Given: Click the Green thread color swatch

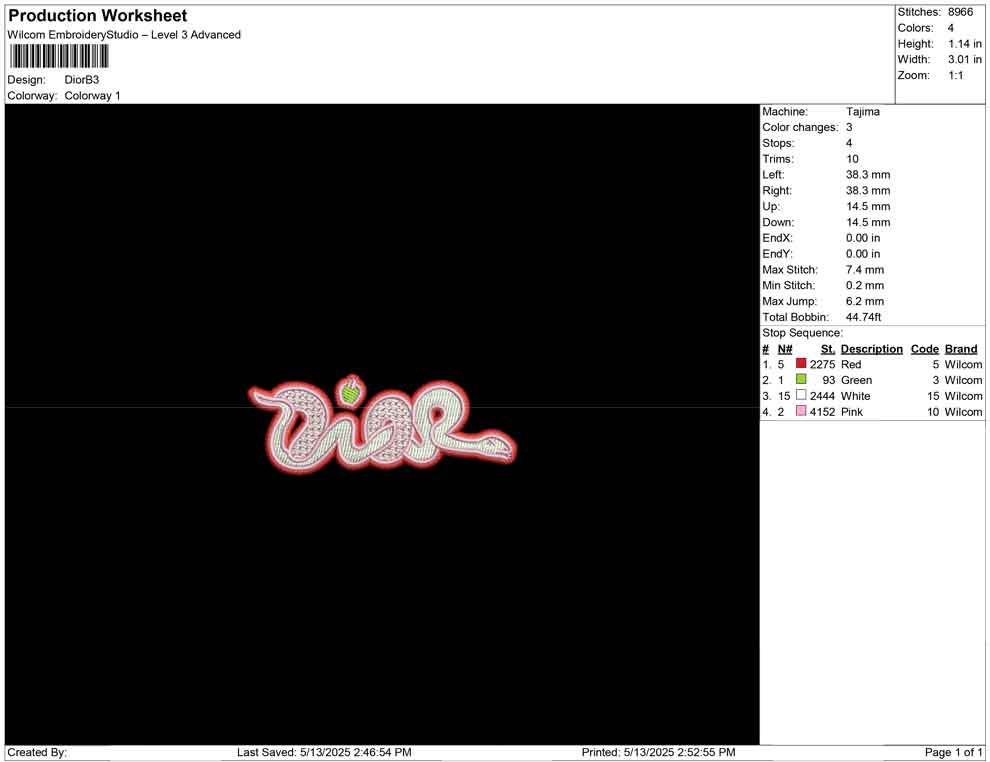Looking at the screenshot, I should click(x=801, y=379).
